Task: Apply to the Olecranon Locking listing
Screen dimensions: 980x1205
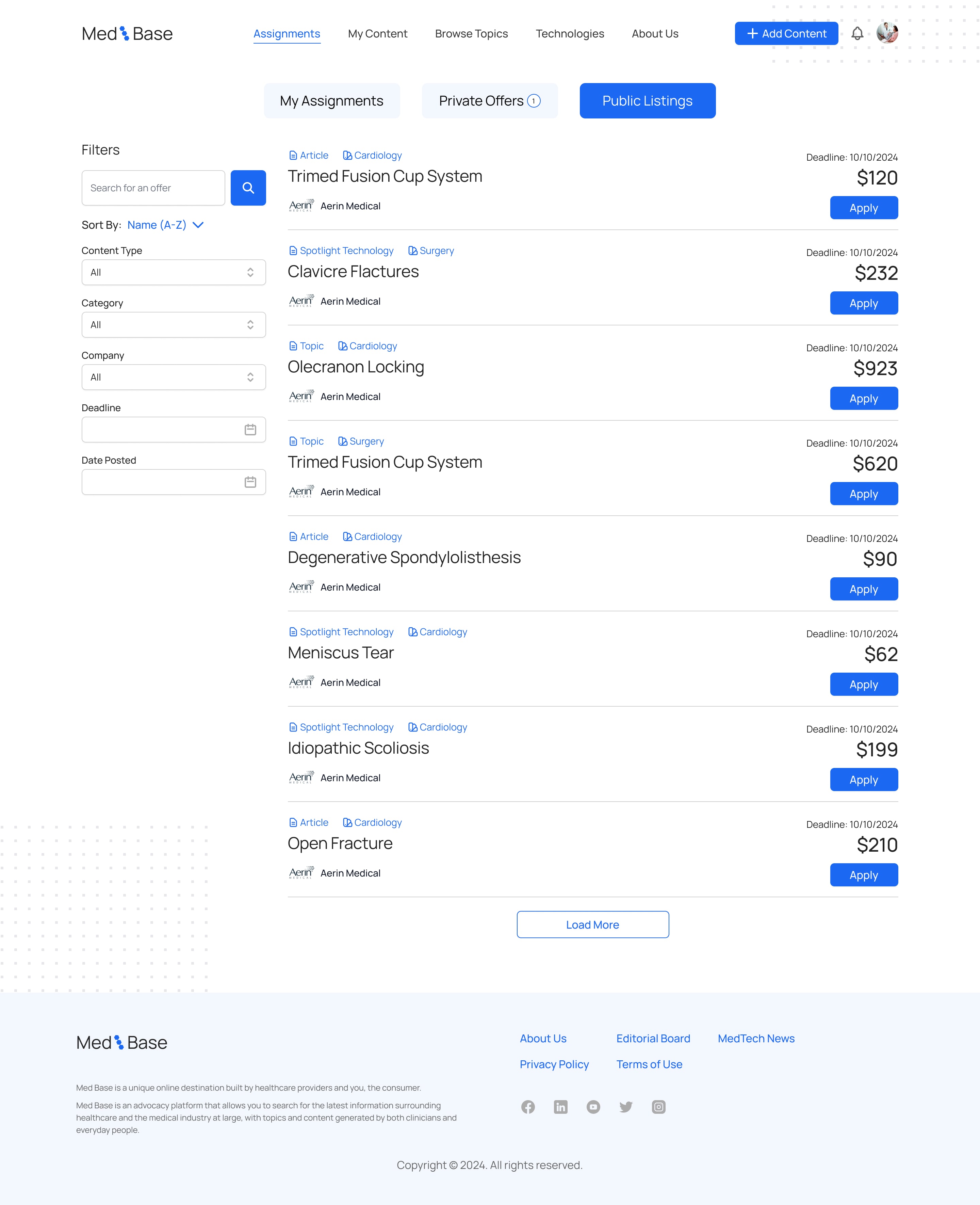Action: (x=863, y=399)
